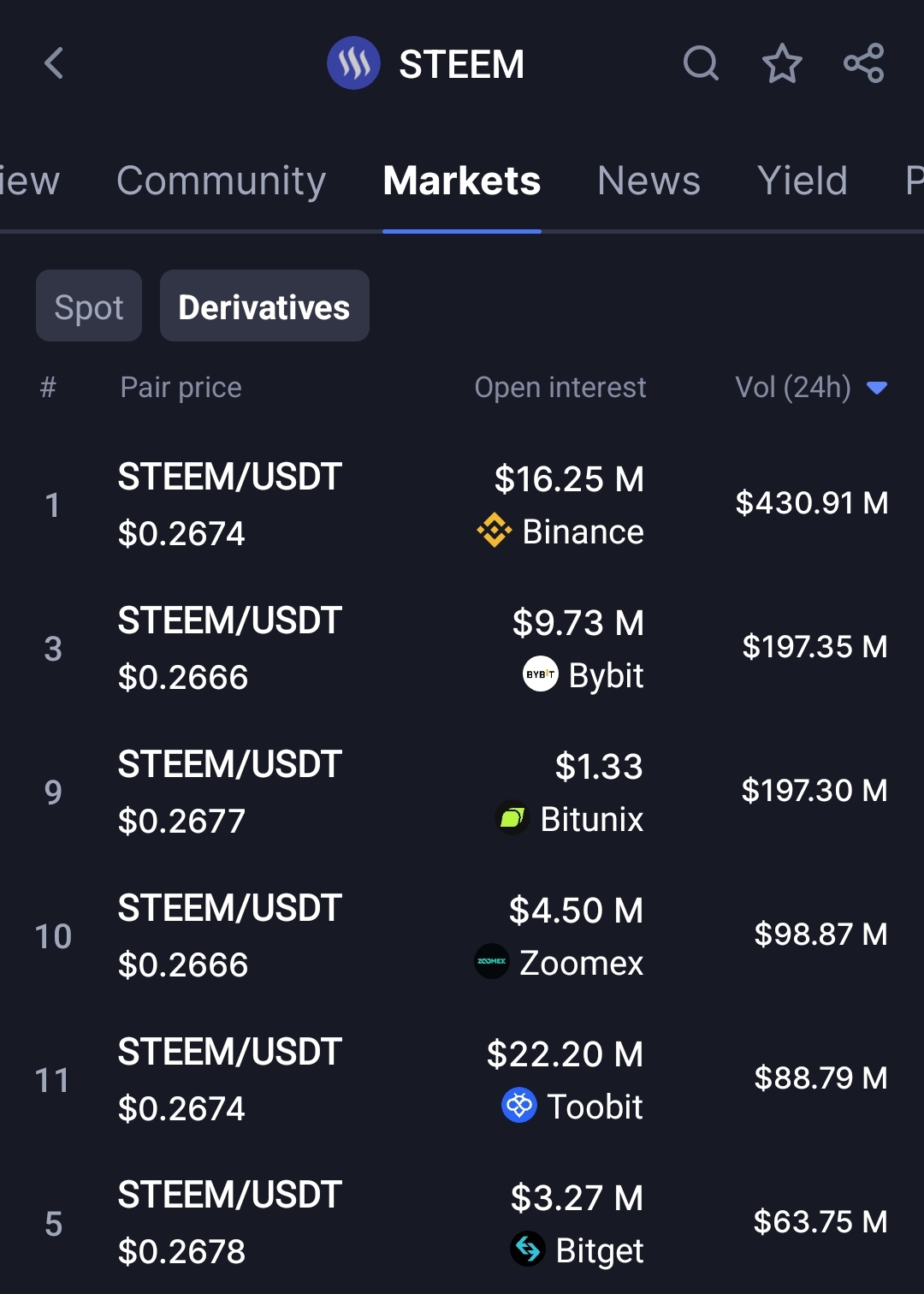
Task: Tap the Binance exchange logo
Action: click(495, 531)
